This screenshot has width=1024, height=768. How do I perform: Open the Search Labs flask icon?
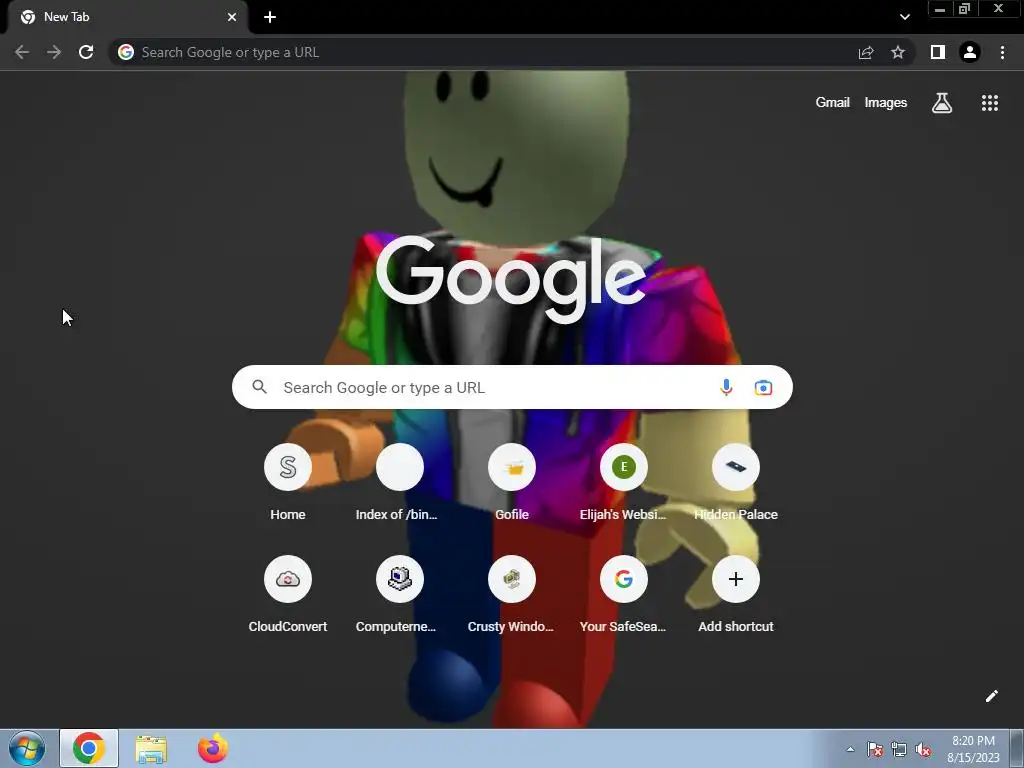coord(942,103)
